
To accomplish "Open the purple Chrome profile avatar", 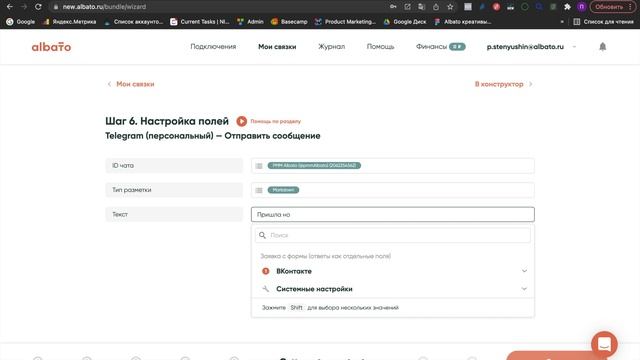I will pyautogui.click(x=582, y=7).
